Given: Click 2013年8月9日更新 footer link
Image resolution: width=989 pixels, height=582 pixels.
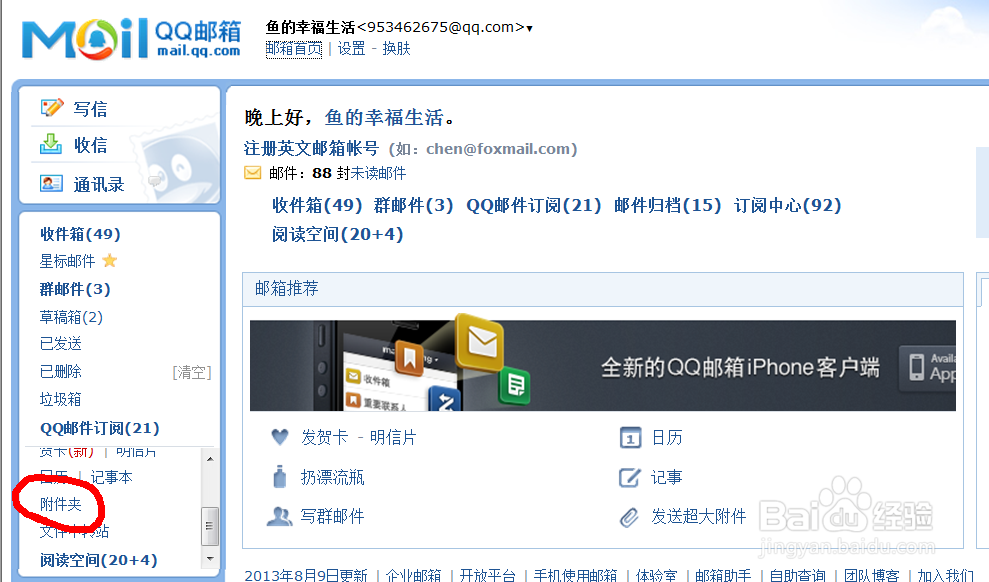Looking at the screenshot, I should (x=306, y=574).
